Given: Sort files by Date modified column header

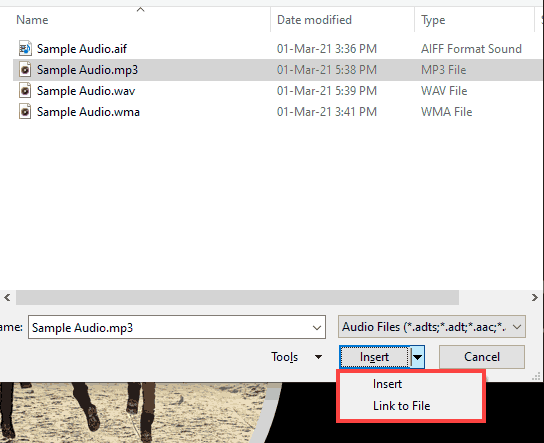Looking at the screenshot, I should tap(314, 20).
